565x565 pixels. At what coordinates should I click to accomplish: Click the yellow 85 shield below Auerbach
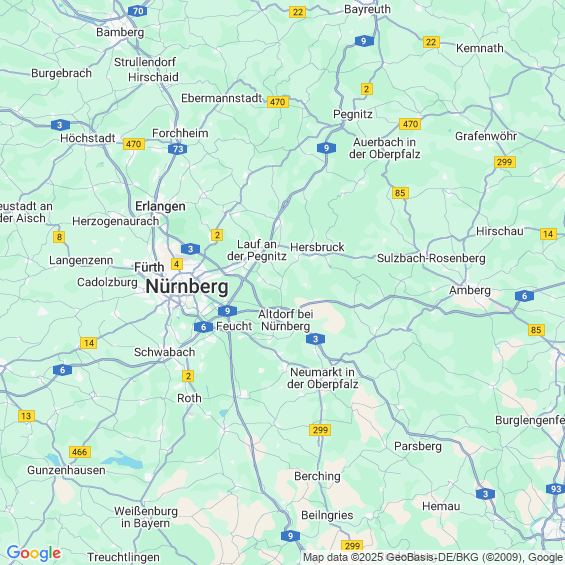(400, 193)
